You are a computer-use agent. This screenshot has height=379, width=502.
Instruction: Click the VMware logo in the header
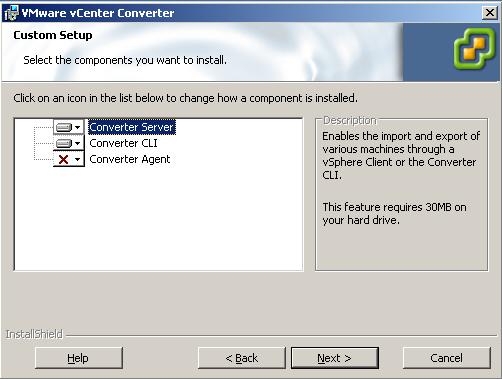[474, 48]
